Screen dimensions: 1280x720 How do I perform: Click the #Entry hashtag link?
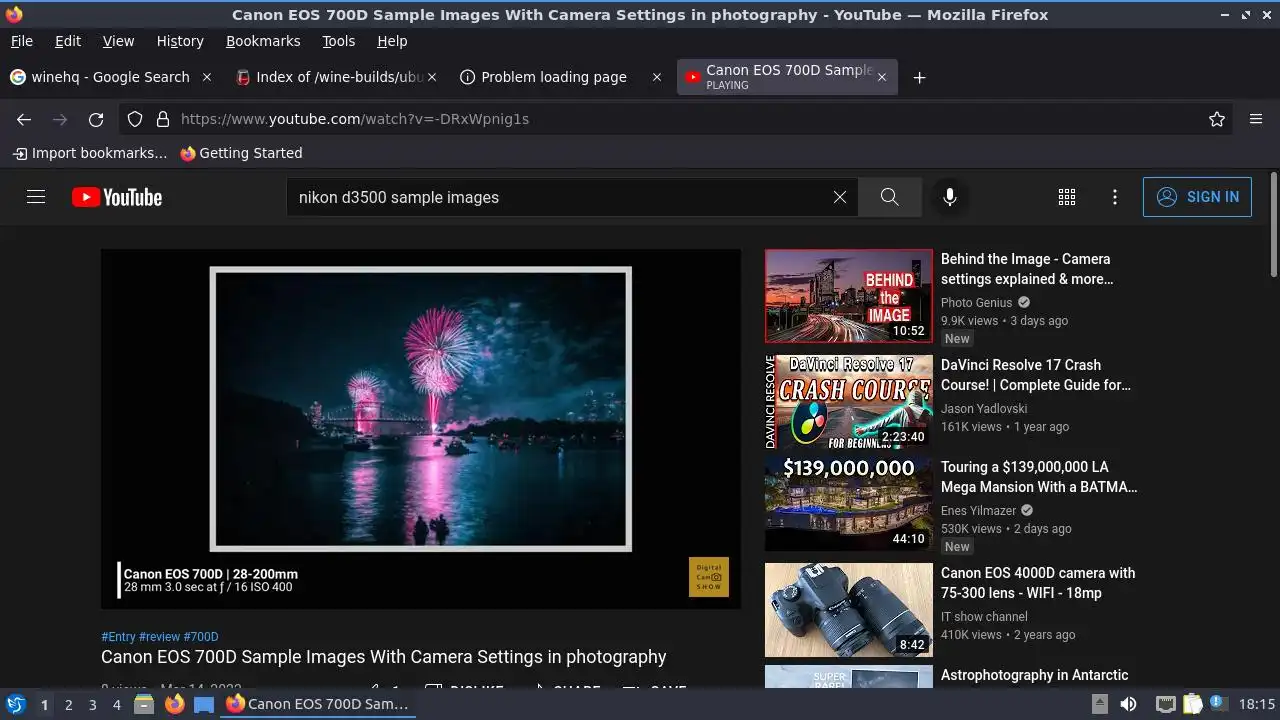tap(118, 637)
